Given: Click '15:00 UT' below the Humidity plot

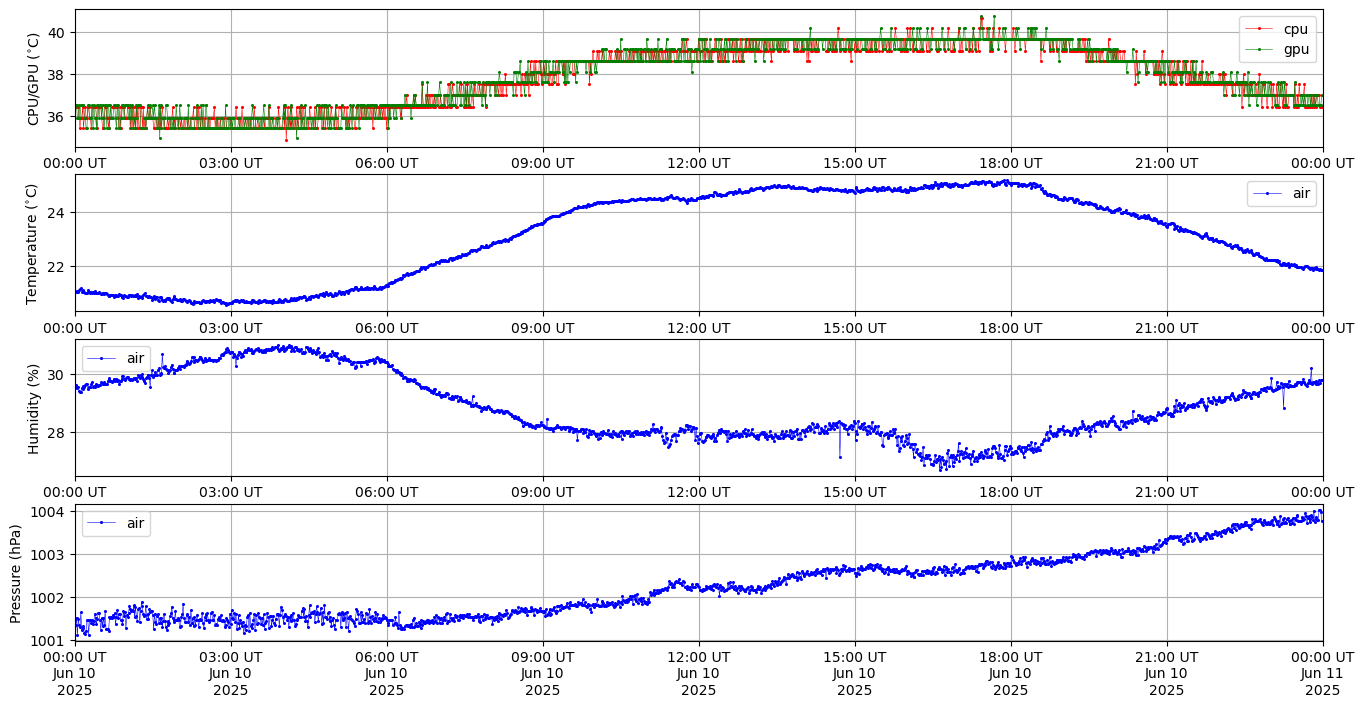Looking at the screenshot, I should coord(855,492).
